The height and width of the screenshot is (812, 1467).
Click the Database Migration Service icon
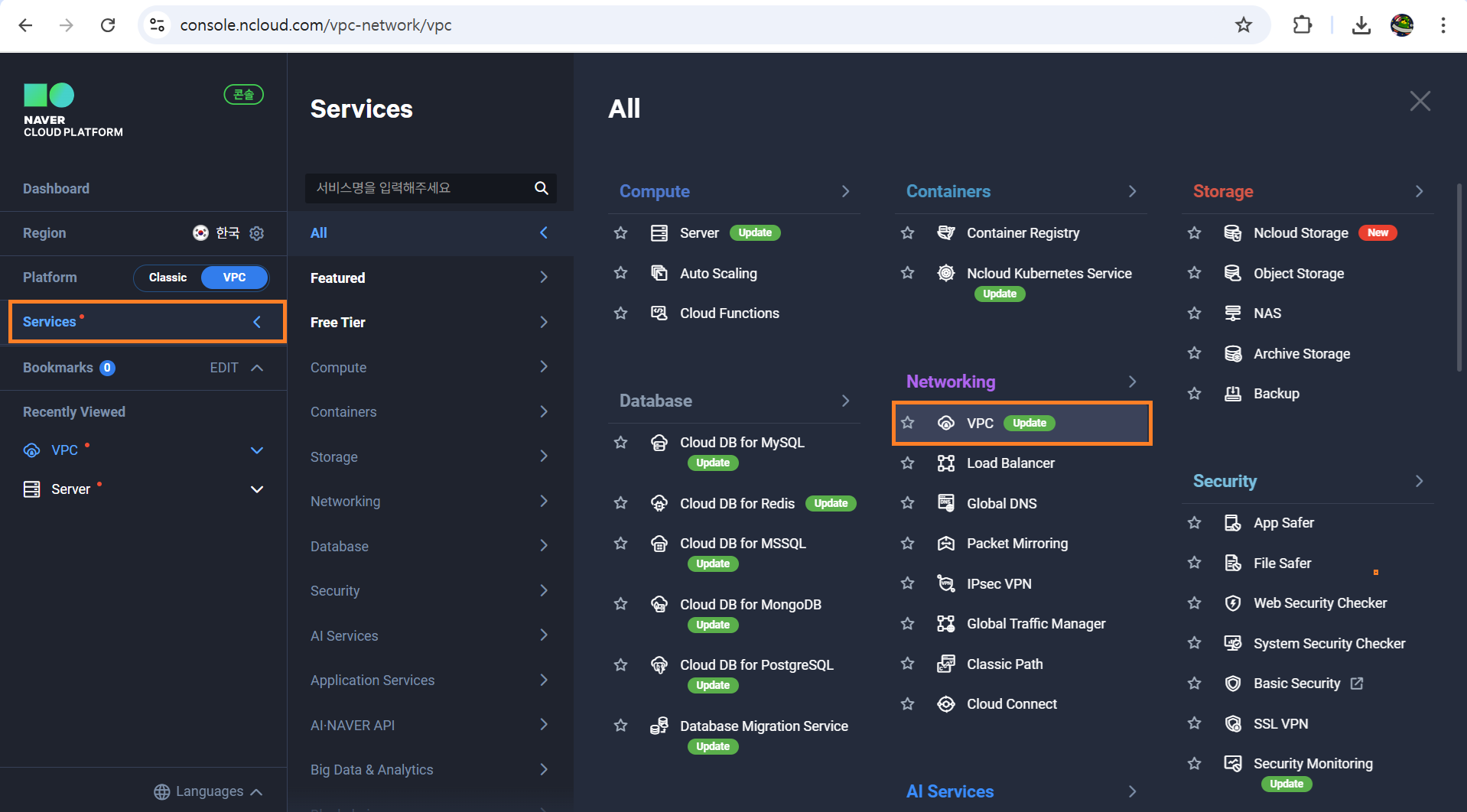point(659,726)
